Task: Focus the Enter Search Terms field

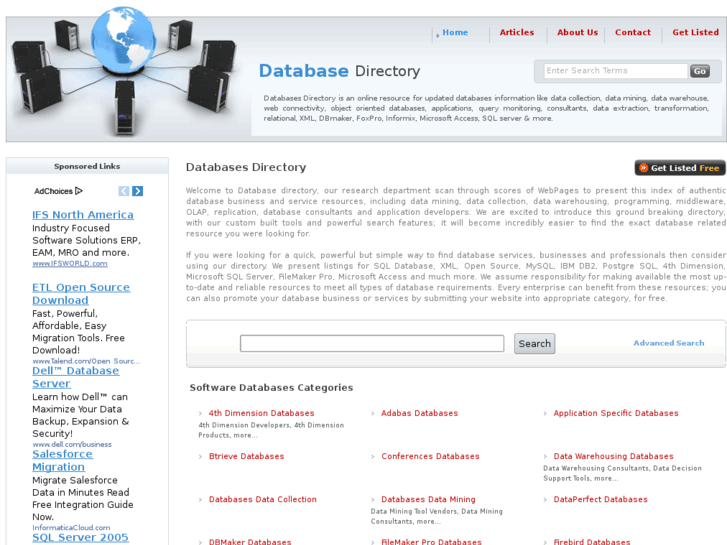Action: 615,71
